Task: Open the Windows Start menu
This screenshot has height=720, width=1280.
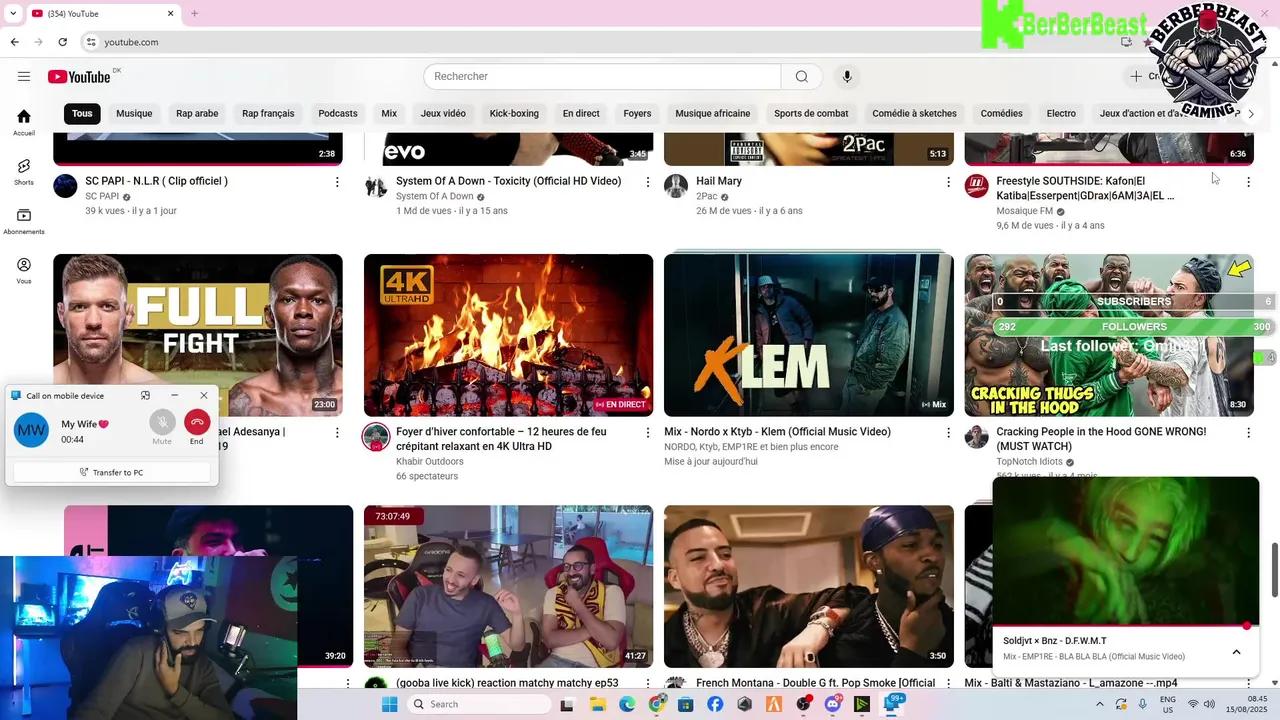Action: point(389,704)
